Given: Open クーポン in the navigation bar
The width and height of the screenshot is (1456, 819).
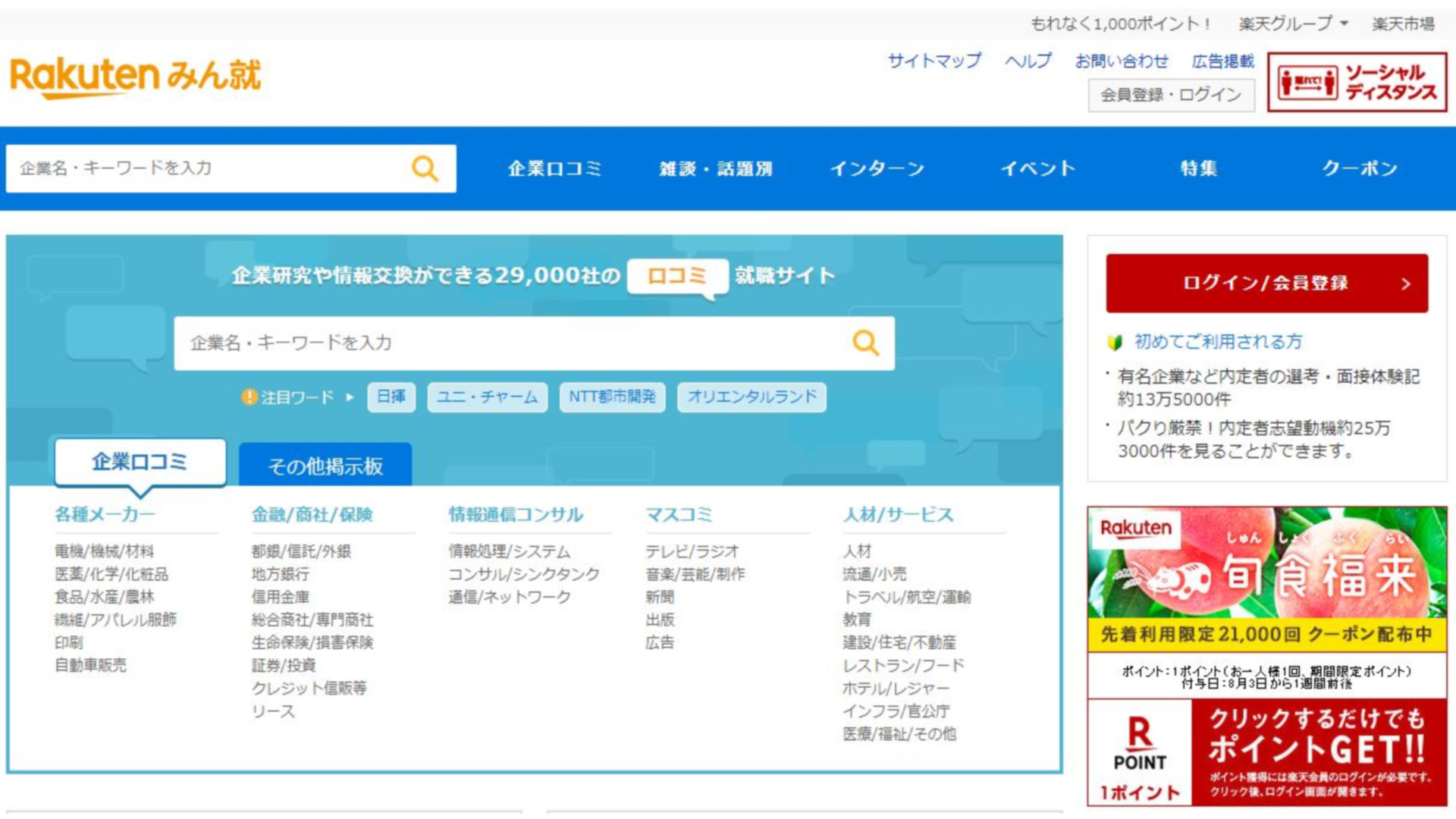Looking at the screenshot, I should point(1360,168).
